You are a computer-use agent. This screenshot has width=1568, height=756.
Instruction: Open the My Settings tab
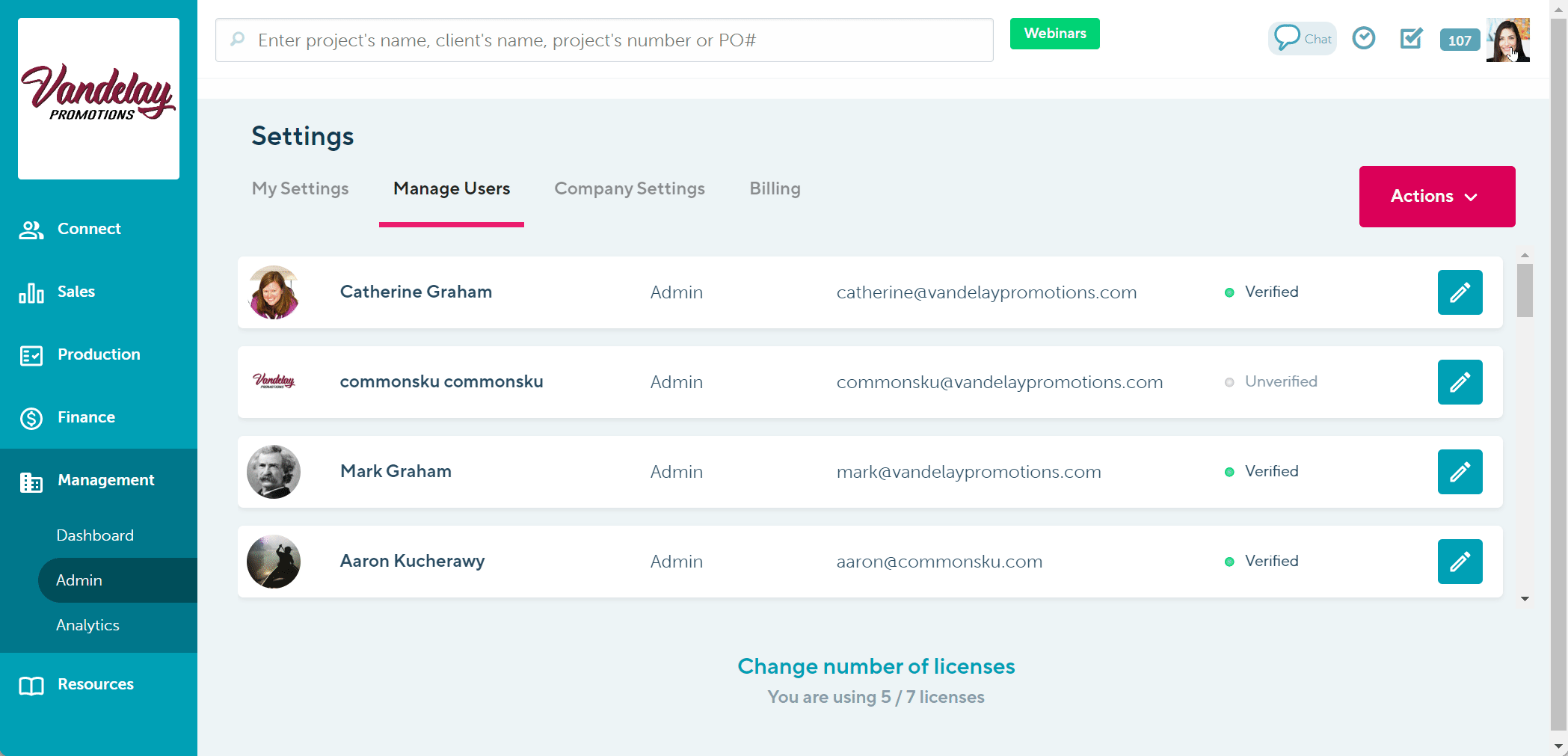(300, 188)
